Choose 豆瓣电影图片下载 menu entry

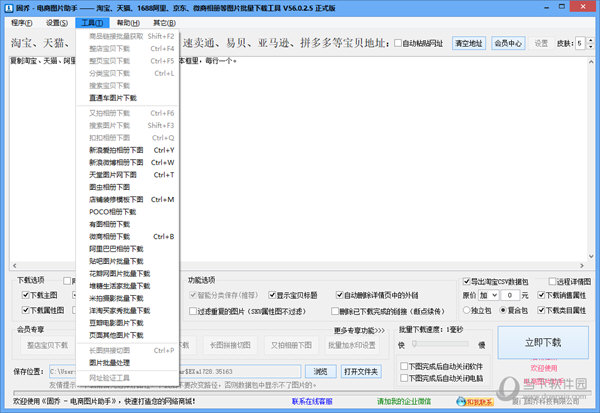[127, 323]
